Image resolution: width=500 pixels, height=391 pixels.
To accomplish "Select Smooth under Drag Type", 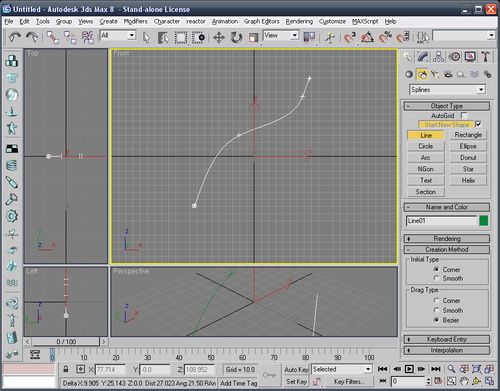I will 436,310.
